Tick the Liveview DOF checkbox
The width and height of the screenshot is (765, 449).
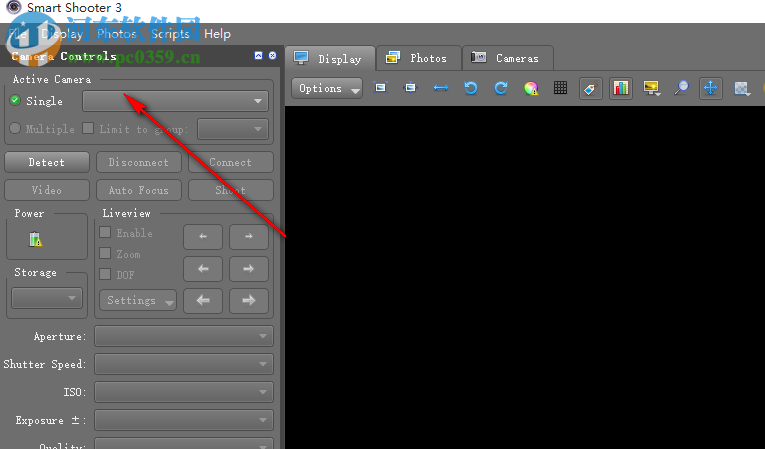pos(105,274)
